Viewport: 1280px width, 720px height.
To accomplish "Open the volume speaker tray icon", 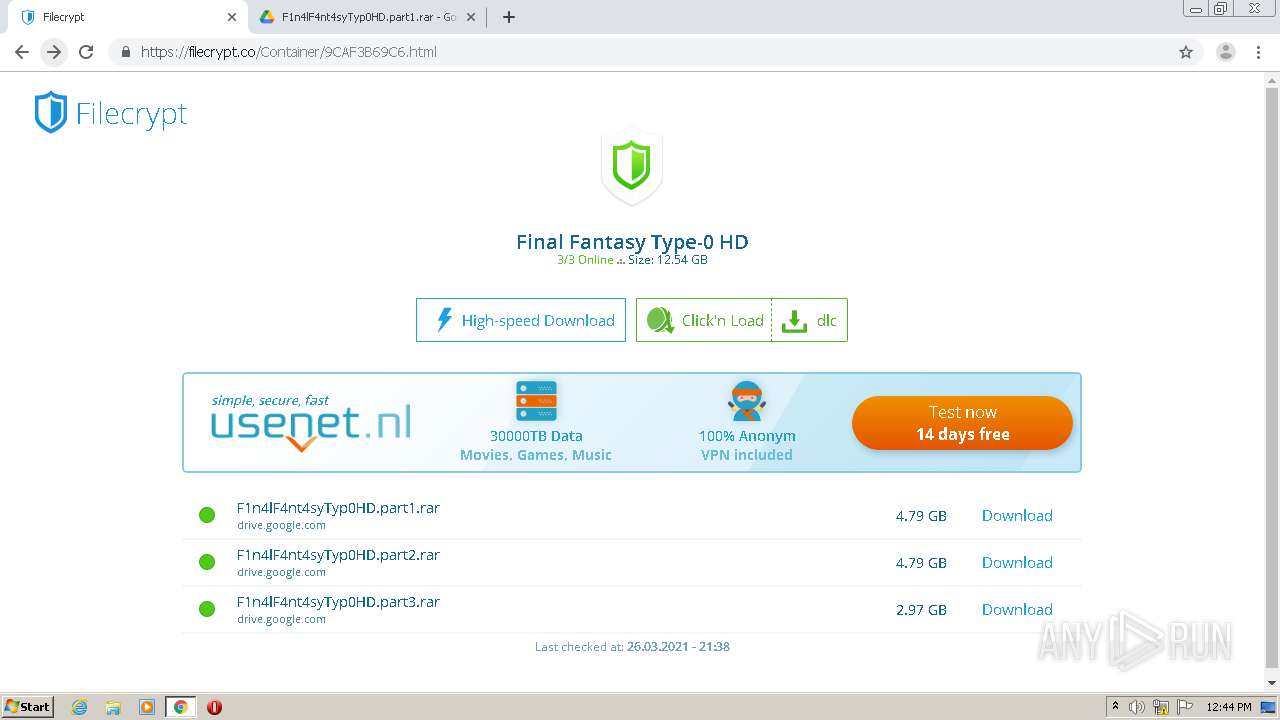I will coord(1137,707).
